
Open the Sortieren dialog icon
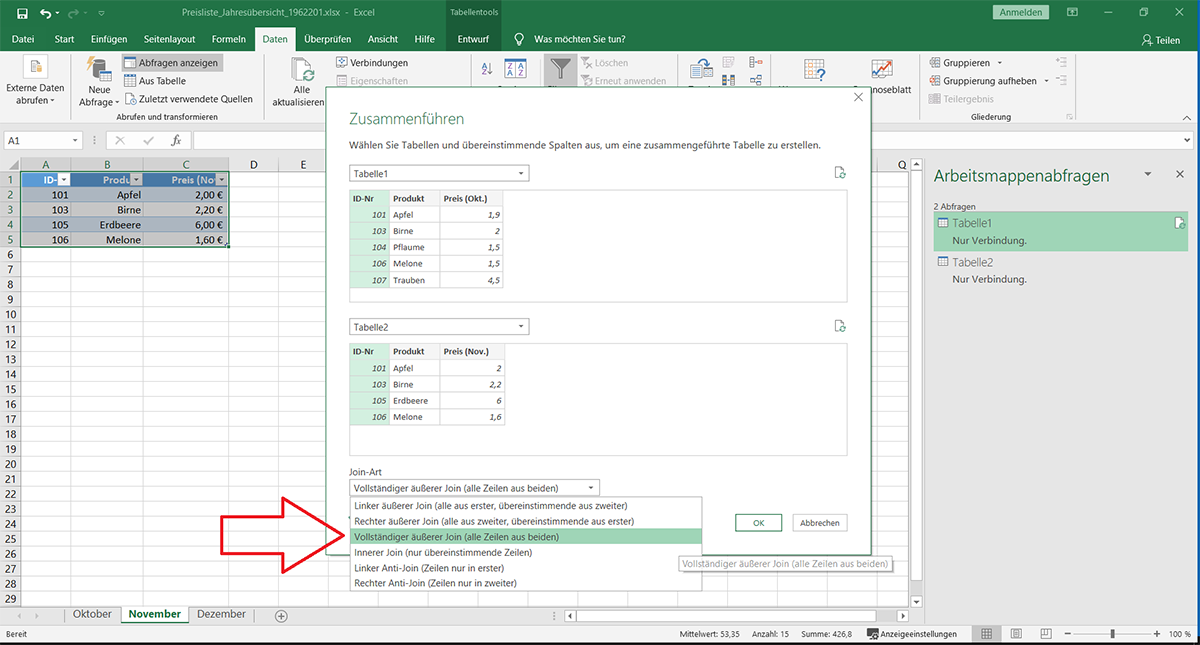pyautogui.click(x=515, y=69)
